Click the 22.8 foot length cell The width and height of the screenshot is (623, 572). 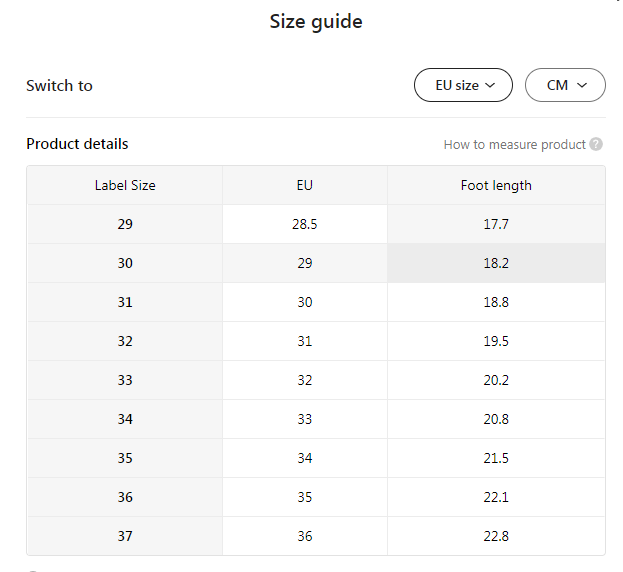(496, 536)
